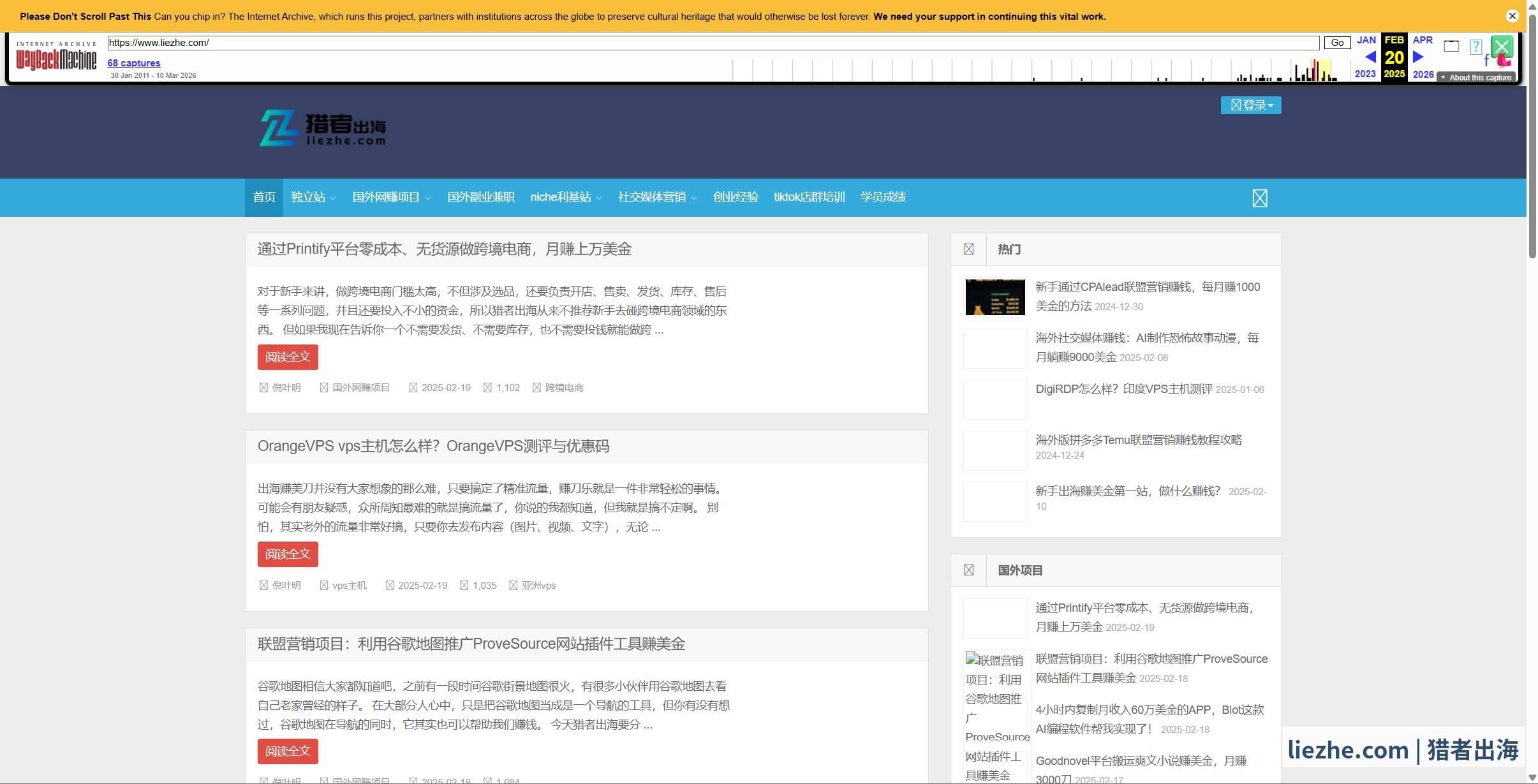The image size is (1538, 784).
Task: Open the 创业经验 menu item
Action: (x=736, y=198)
